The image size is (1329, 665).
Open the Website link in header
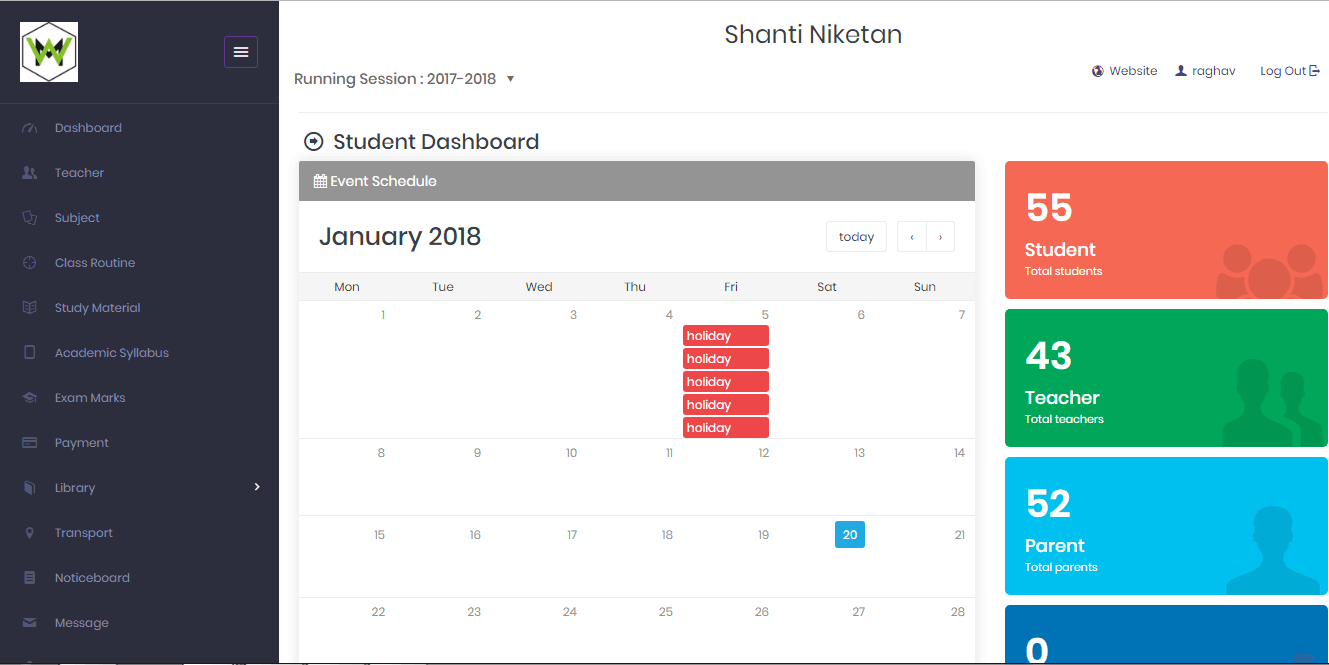(1125, 71)
